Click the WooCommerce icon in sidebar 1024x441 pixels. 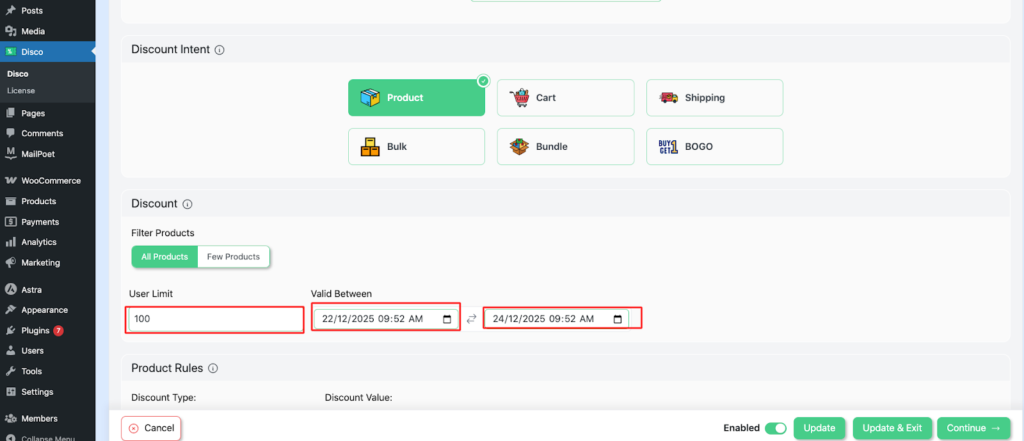[10, 181]
